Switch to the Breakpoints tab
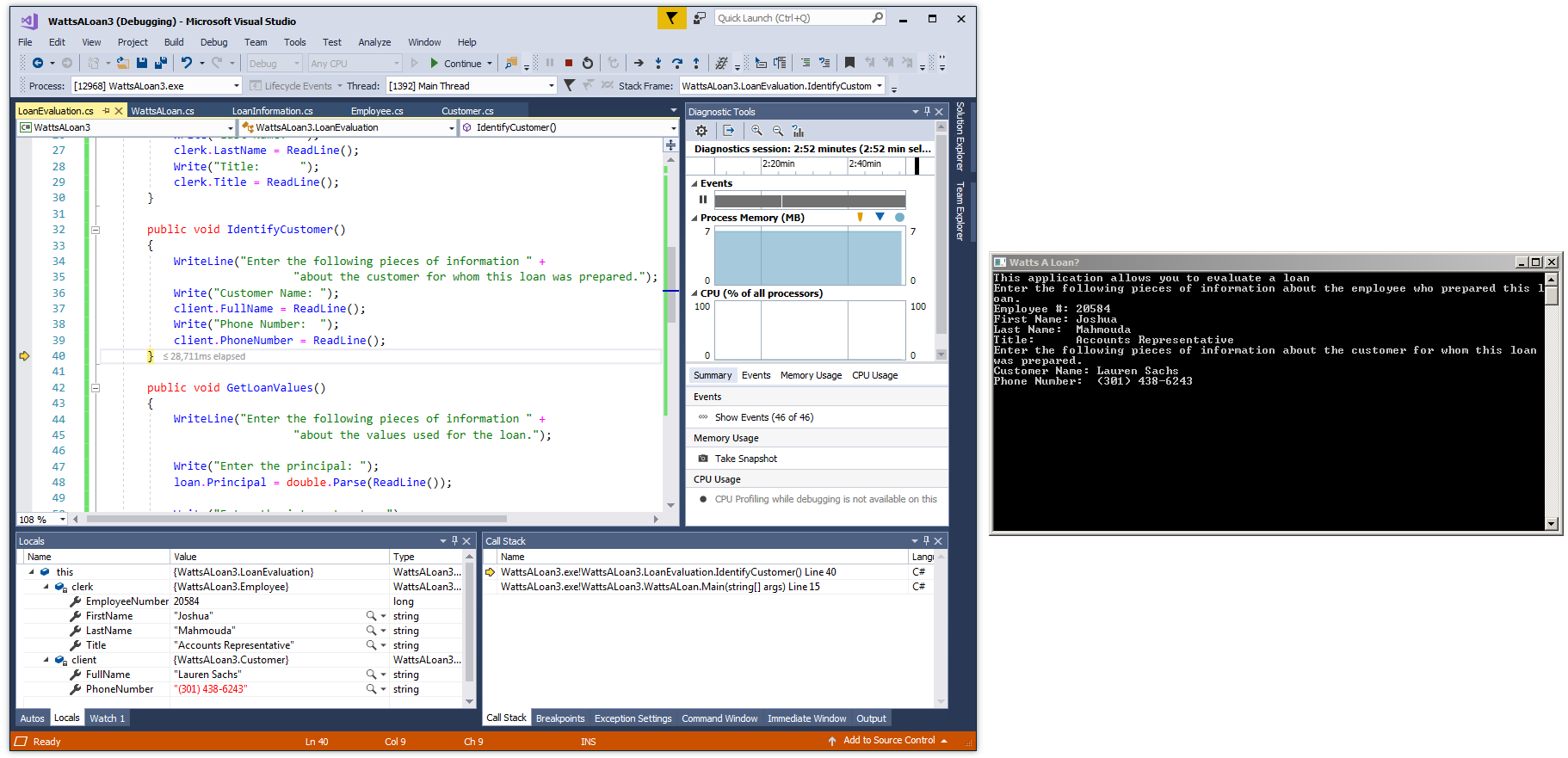The height and width of the screenshot is (758, 1568). point(560,718)
